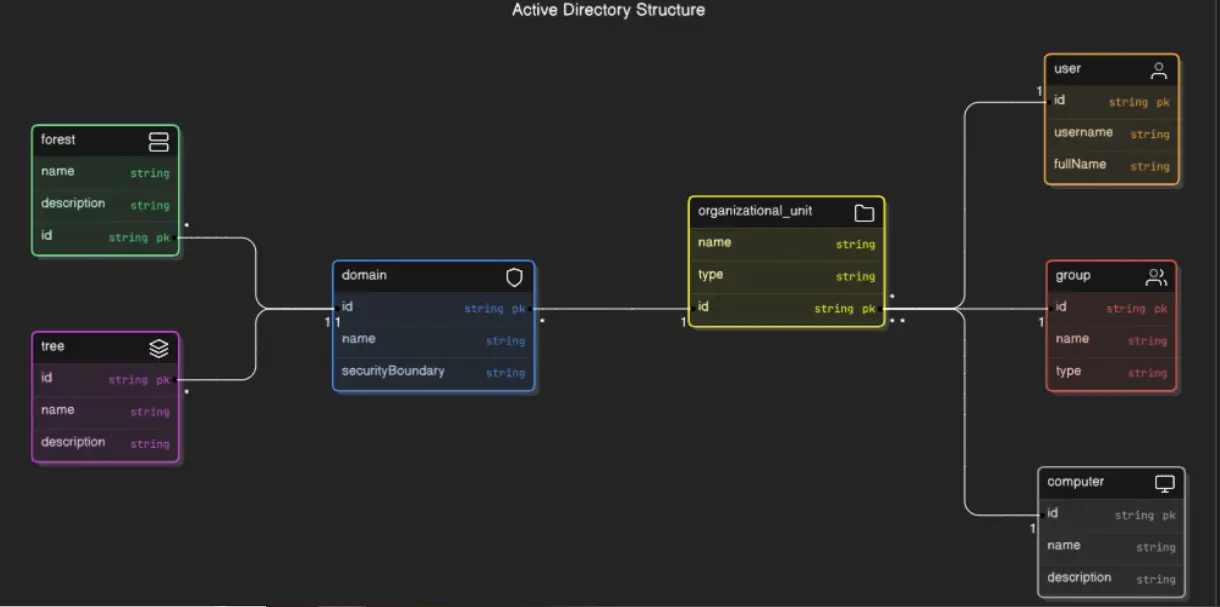Select the user entity header
Viewport: 1220px width, 607px height.
1112,70
